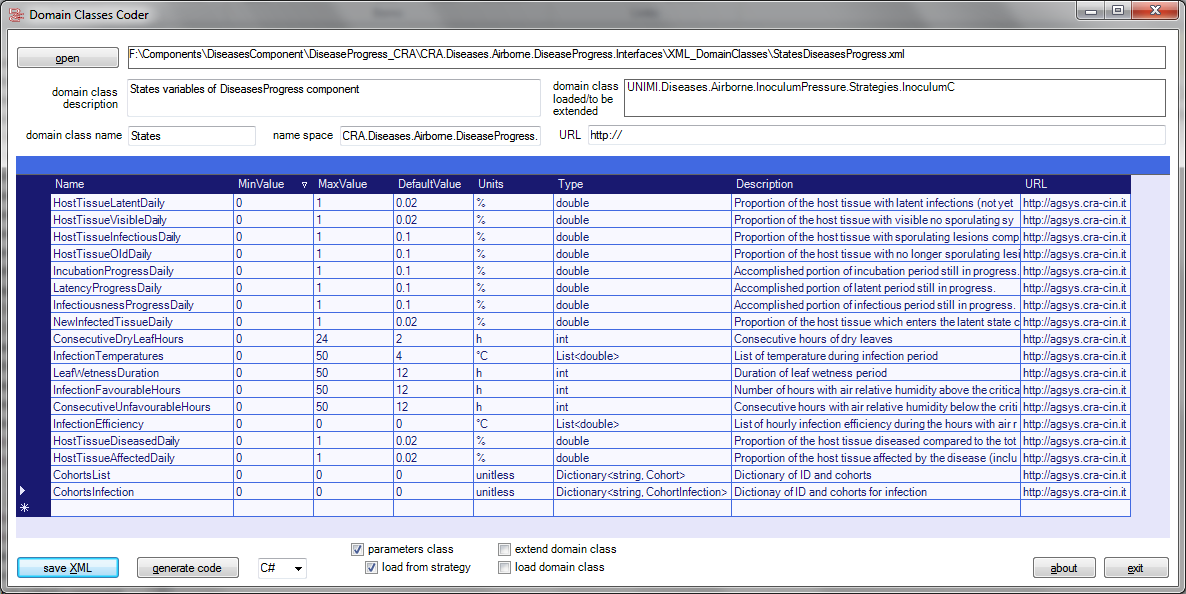The width and height of the screenshot is (1186, 594).
Task: Toggle the load from strategy checkbox
Action: pyautogui.click(x=371, y=568)
